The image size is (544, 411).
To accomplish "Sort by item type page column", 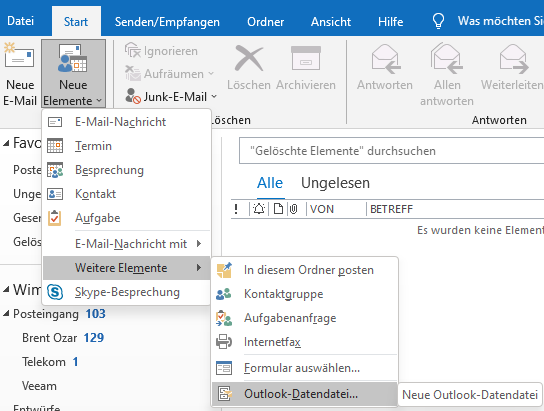I will coord(278,209).
